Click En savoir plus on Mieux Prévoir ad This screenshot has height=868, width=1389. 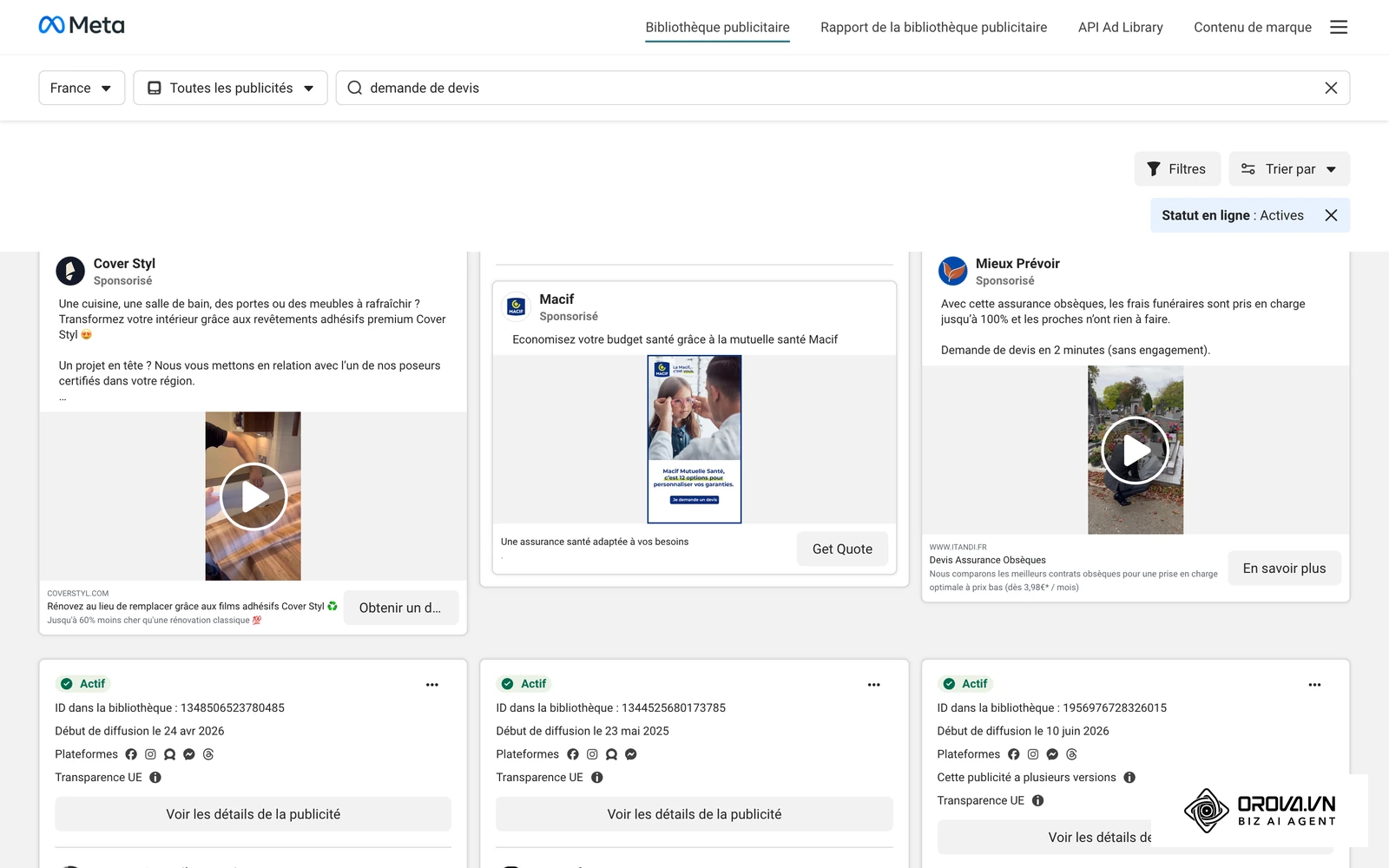click(x=1284, y=569)
